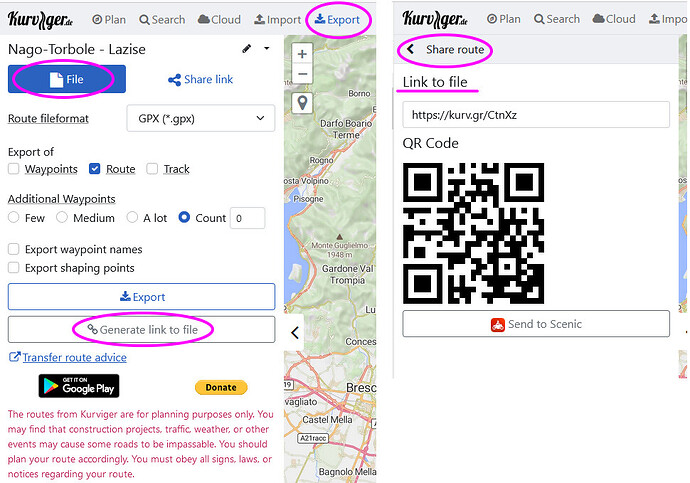The height and width of the screenshot is (483, 690).
Task: Click the map location pin button
Action: pyautogui.click(x=302, y=103)
